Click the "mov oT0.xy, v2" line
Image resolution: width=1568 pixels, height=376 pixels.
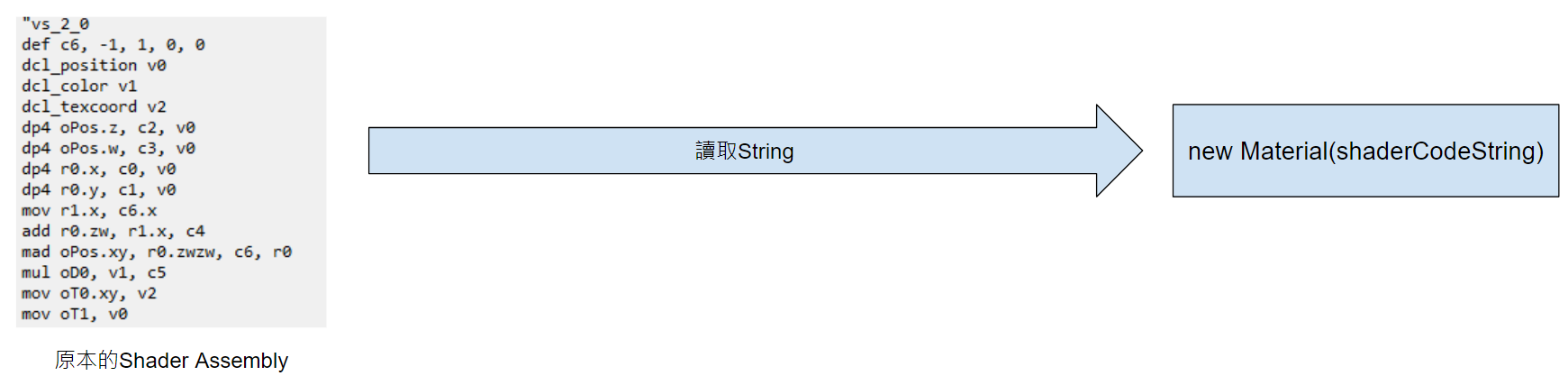[x=89, y=294]
